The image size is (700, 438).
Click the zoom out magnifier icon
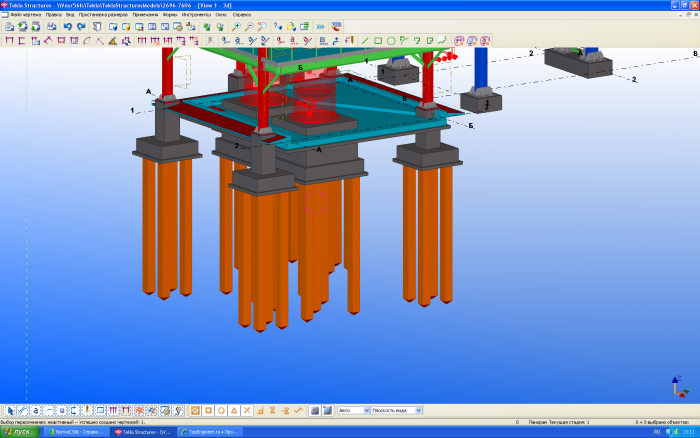click(249, 27)
